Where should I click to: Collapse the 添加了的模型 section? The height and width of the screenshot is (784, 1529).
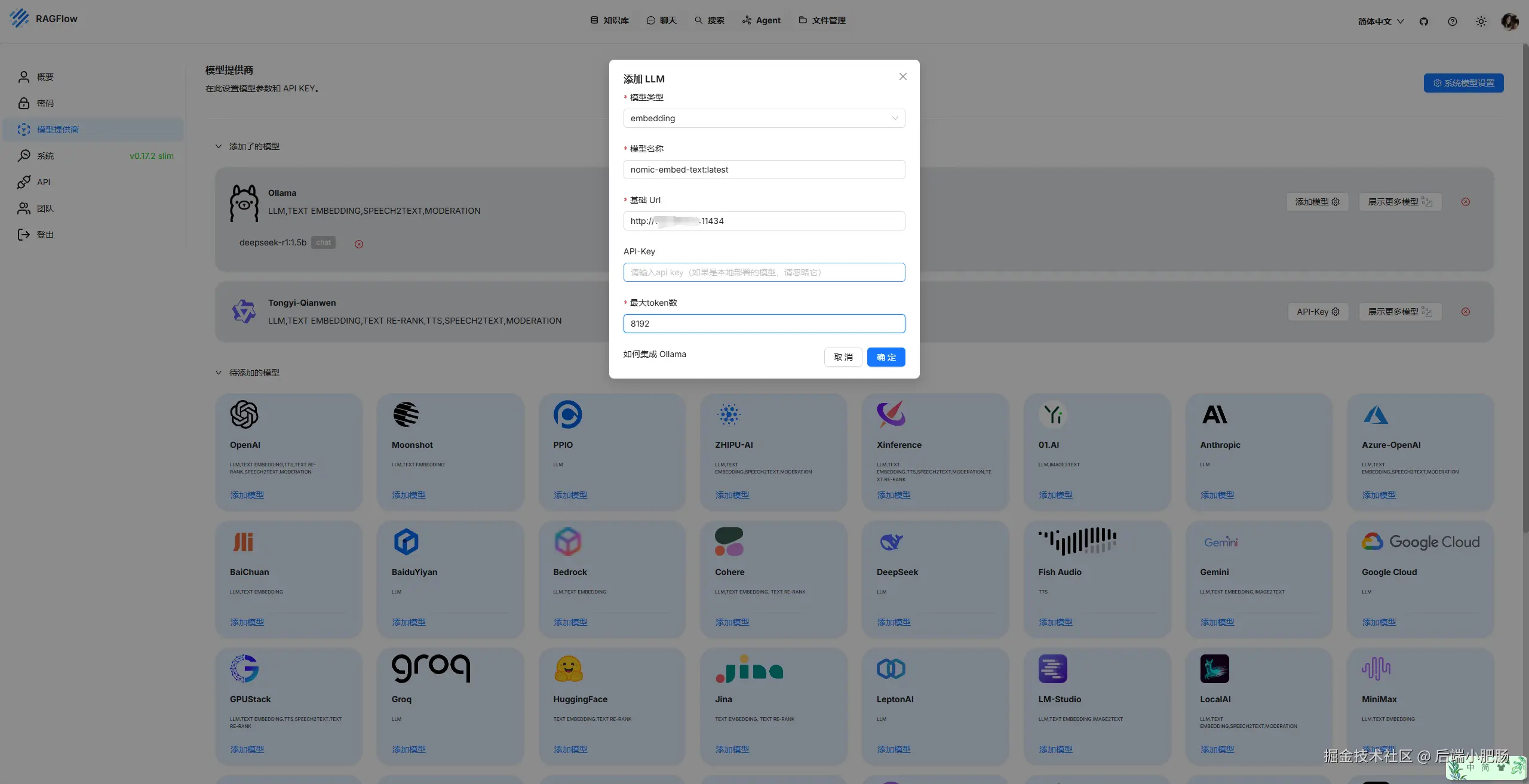(219, 146)
